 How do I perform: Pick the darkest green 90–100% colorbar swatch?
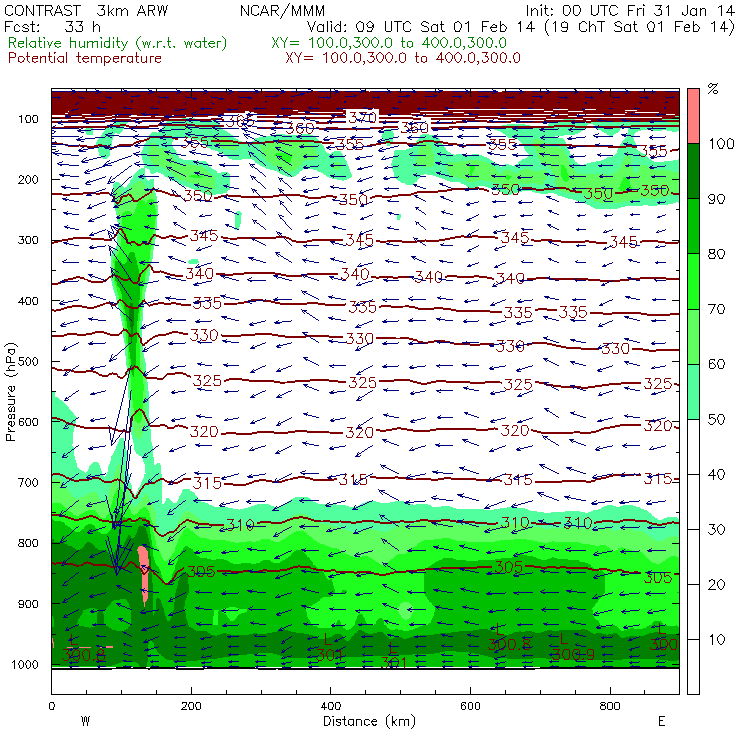pyautogui.click(x=693, y=171)
